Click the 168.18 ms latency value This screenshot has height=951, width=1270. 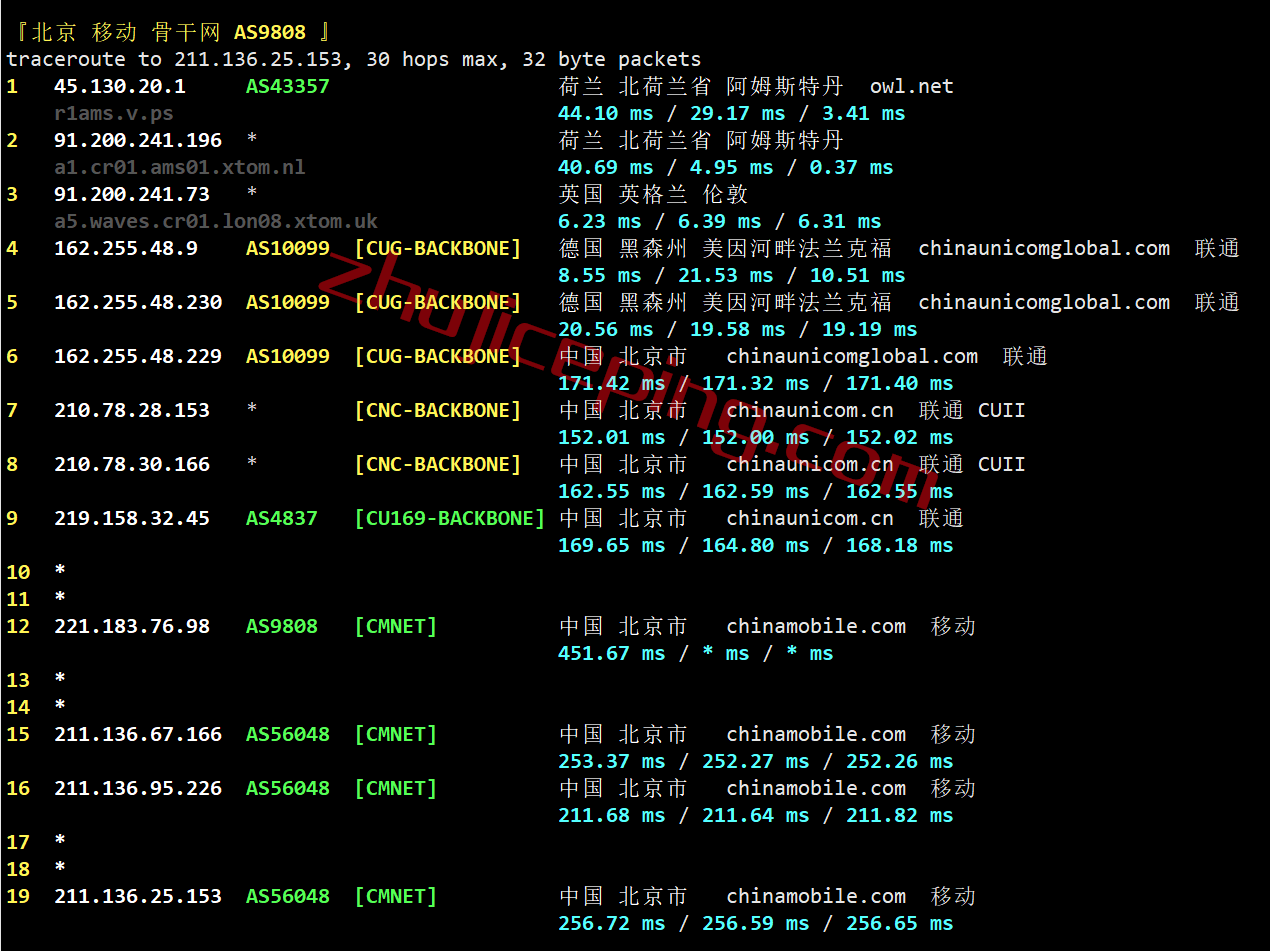pyautogui.click(x=900, y=545)
